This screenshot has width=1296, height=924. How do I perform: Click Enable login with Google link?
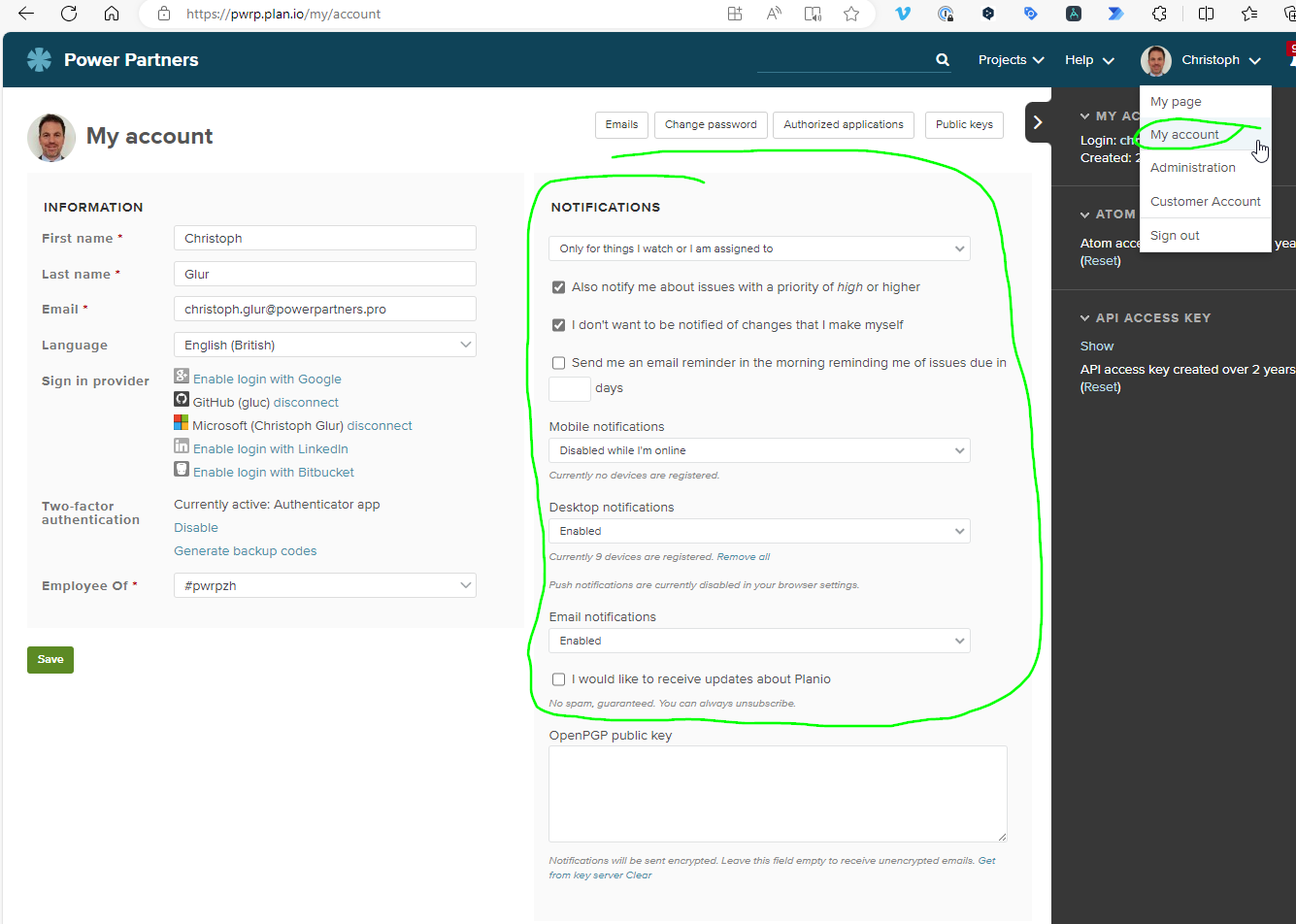267,379
